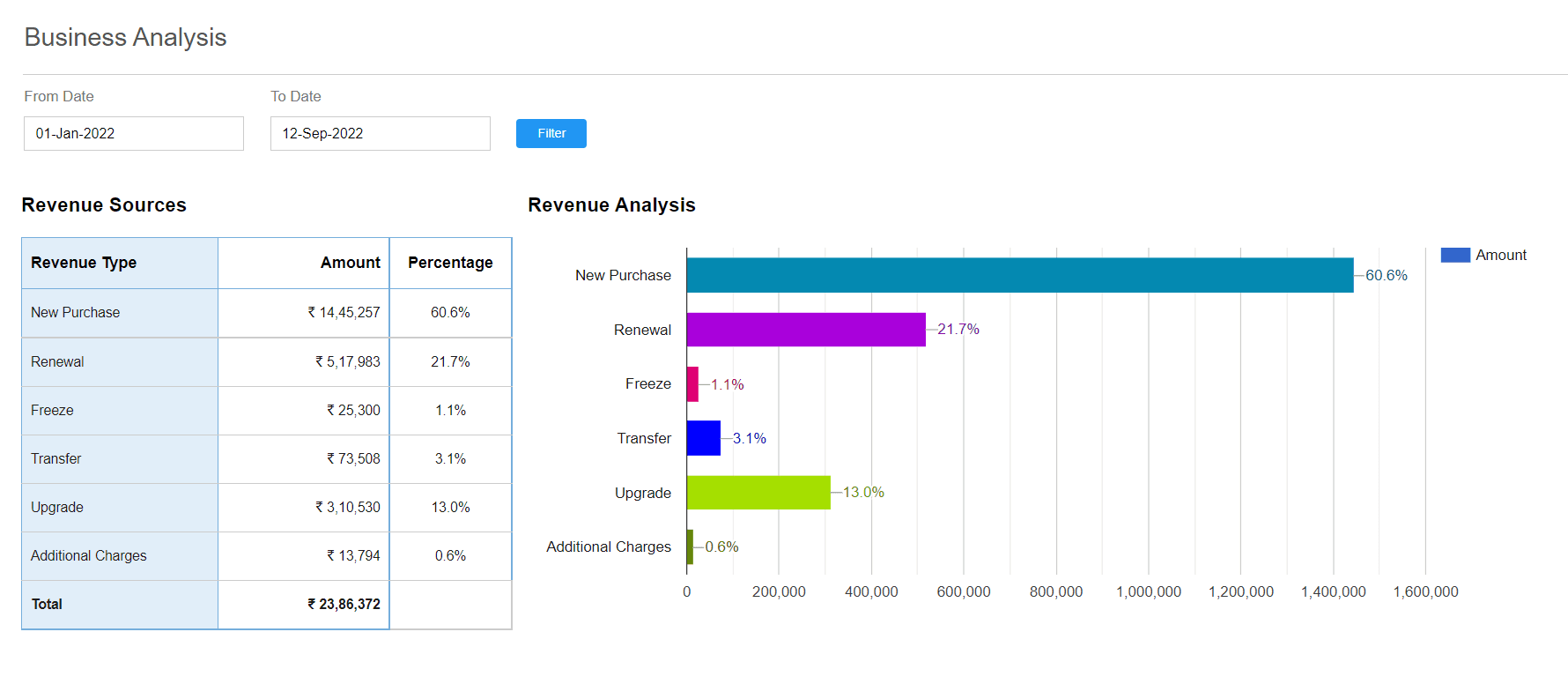Click the blue Transfer bar

[704, 438]
